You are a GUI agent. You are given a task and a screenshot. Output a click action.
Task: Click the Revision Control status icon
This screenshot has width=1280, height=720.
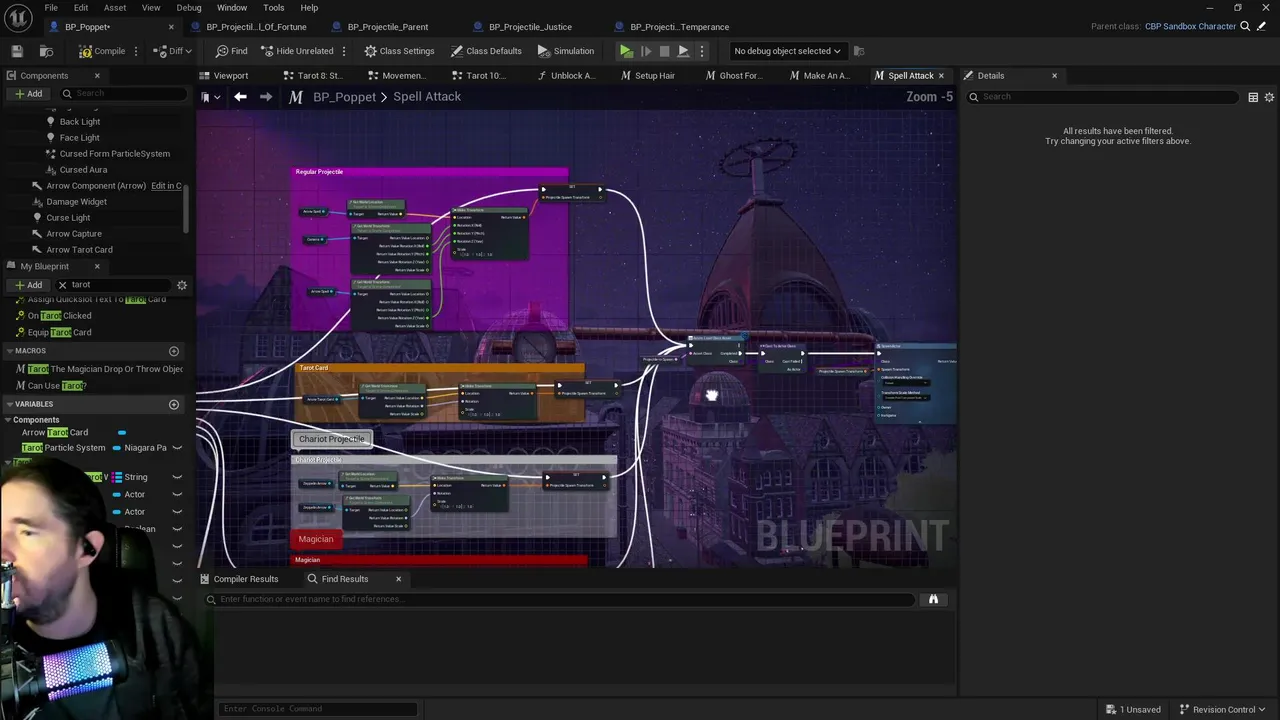(x=1184, y=709)
